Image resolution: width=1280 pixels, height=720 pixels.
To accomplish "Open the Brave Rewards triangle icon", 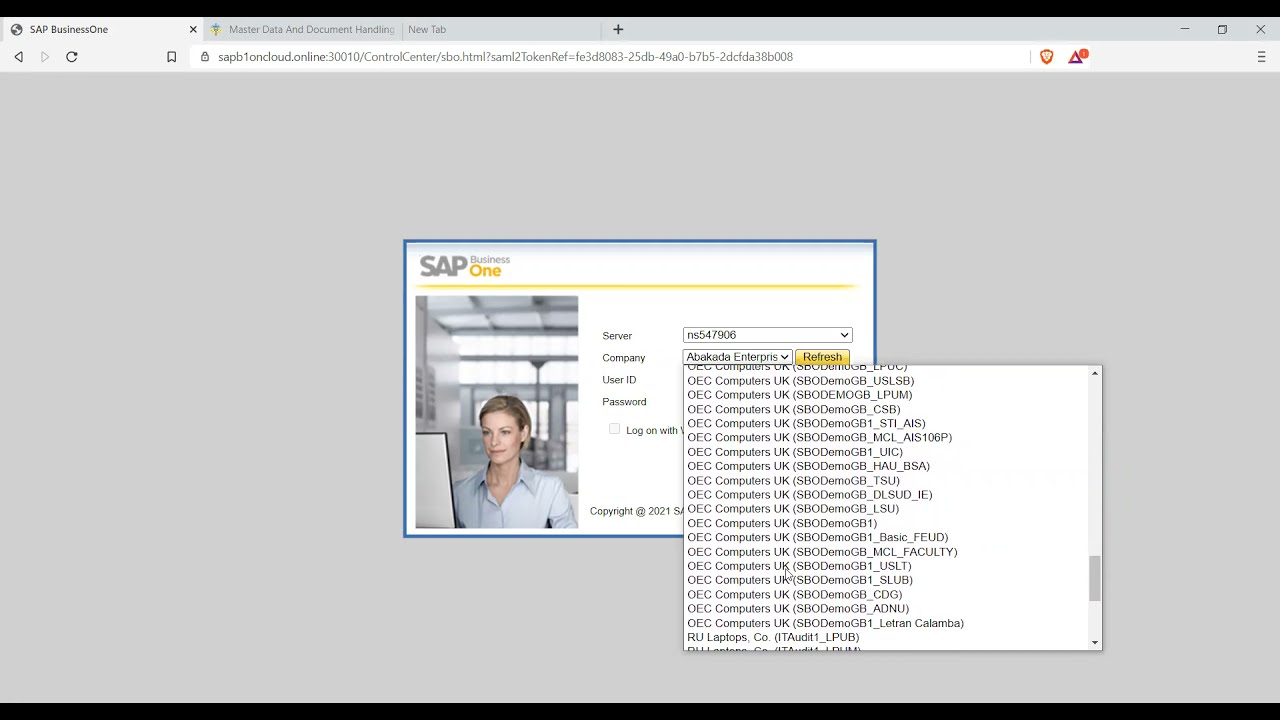I will tap(1077, 57).
